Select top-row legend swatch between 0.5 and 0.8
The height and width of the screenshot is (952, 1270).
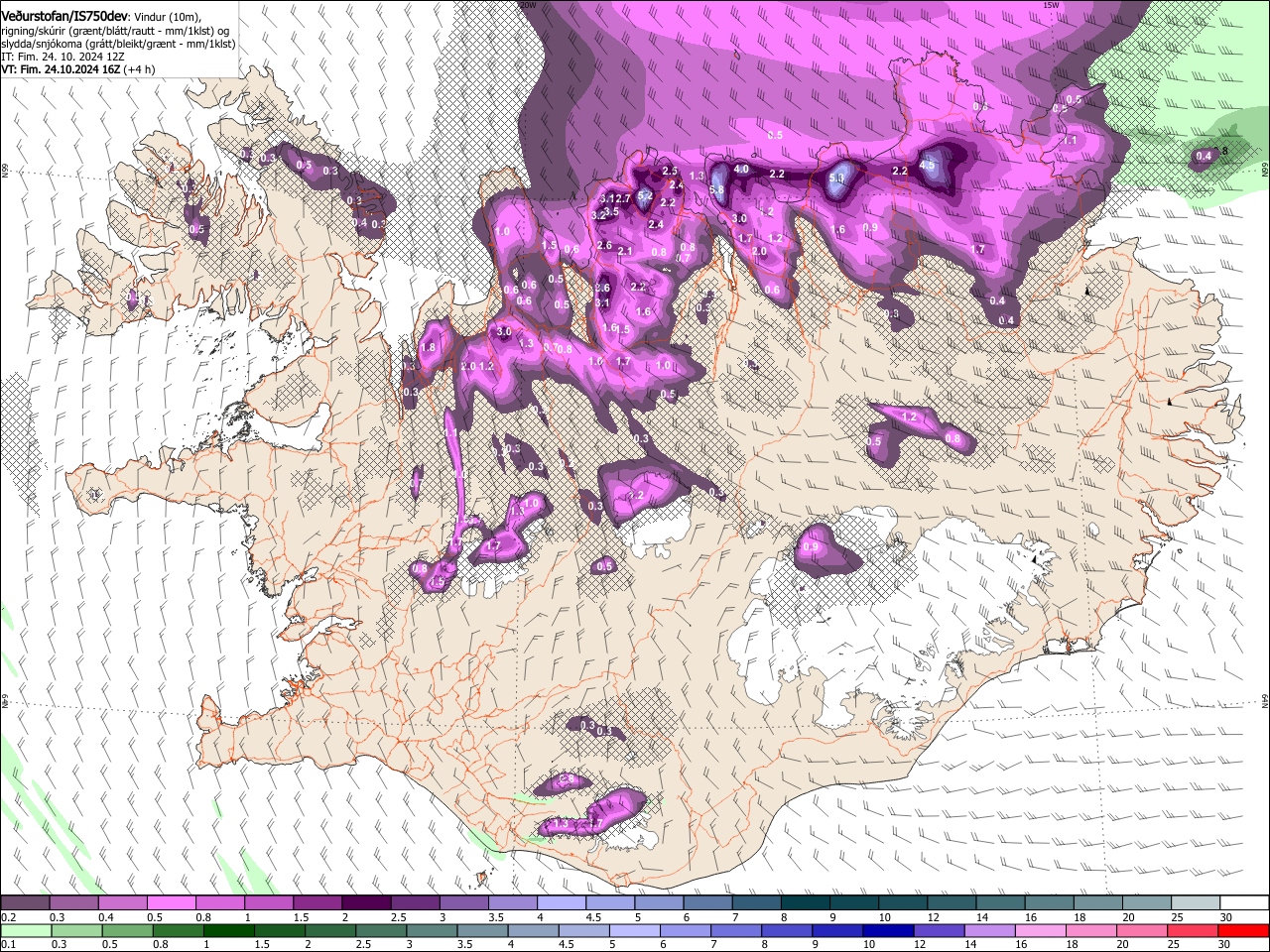(171, 902)
